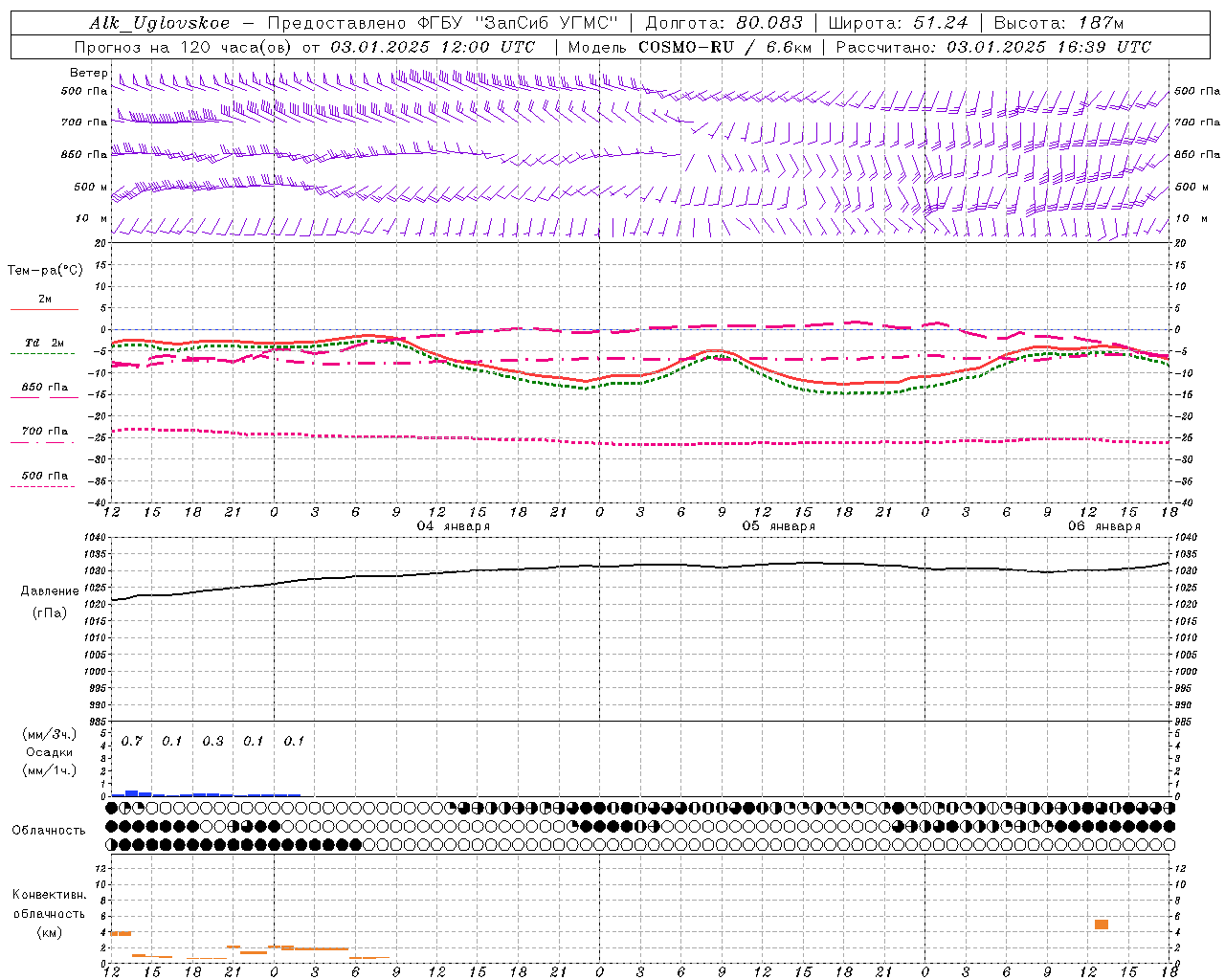Click the '(гПа)' unit under Давление

(50, 613)
